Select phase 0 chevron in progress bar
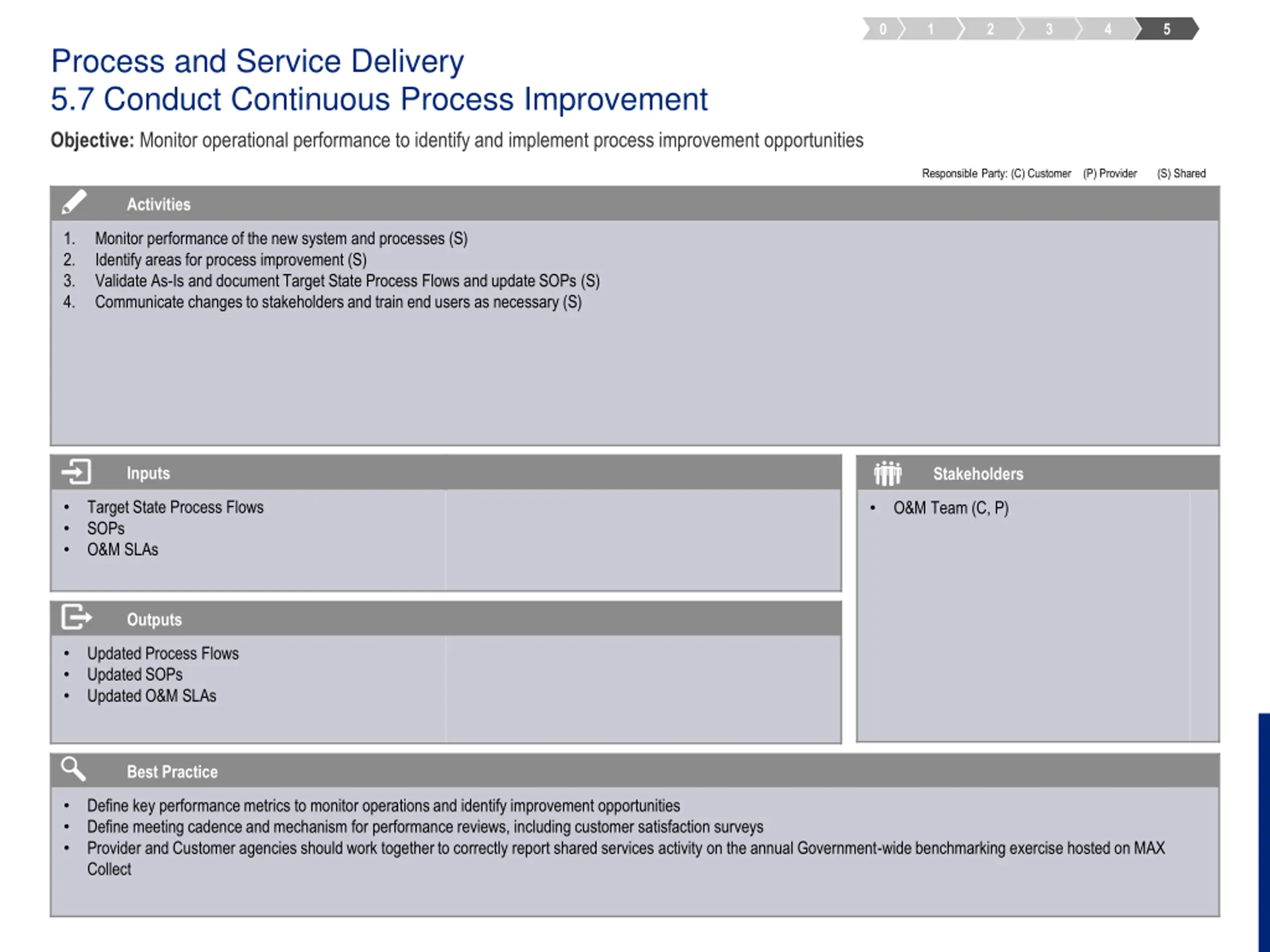This screenshot has width=1270, height=952. click(x=883, y=29)
